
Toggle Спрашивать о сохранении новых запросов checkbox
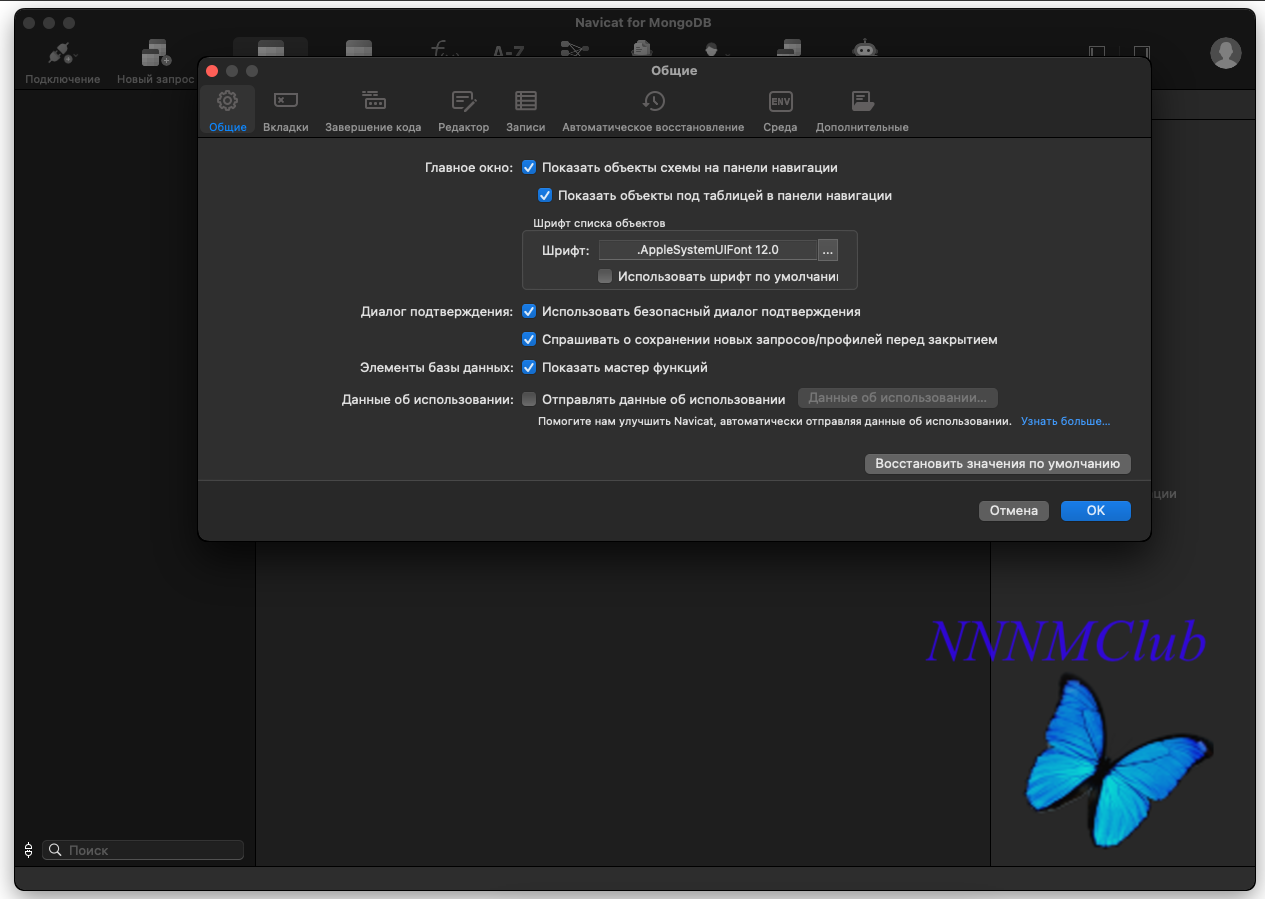(529, 340)
